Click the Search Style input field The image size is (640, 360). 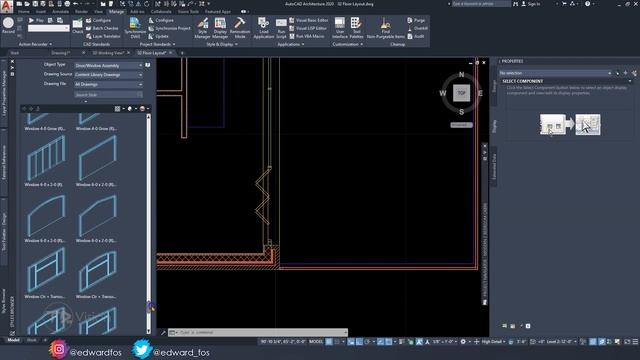click(109, 94)
